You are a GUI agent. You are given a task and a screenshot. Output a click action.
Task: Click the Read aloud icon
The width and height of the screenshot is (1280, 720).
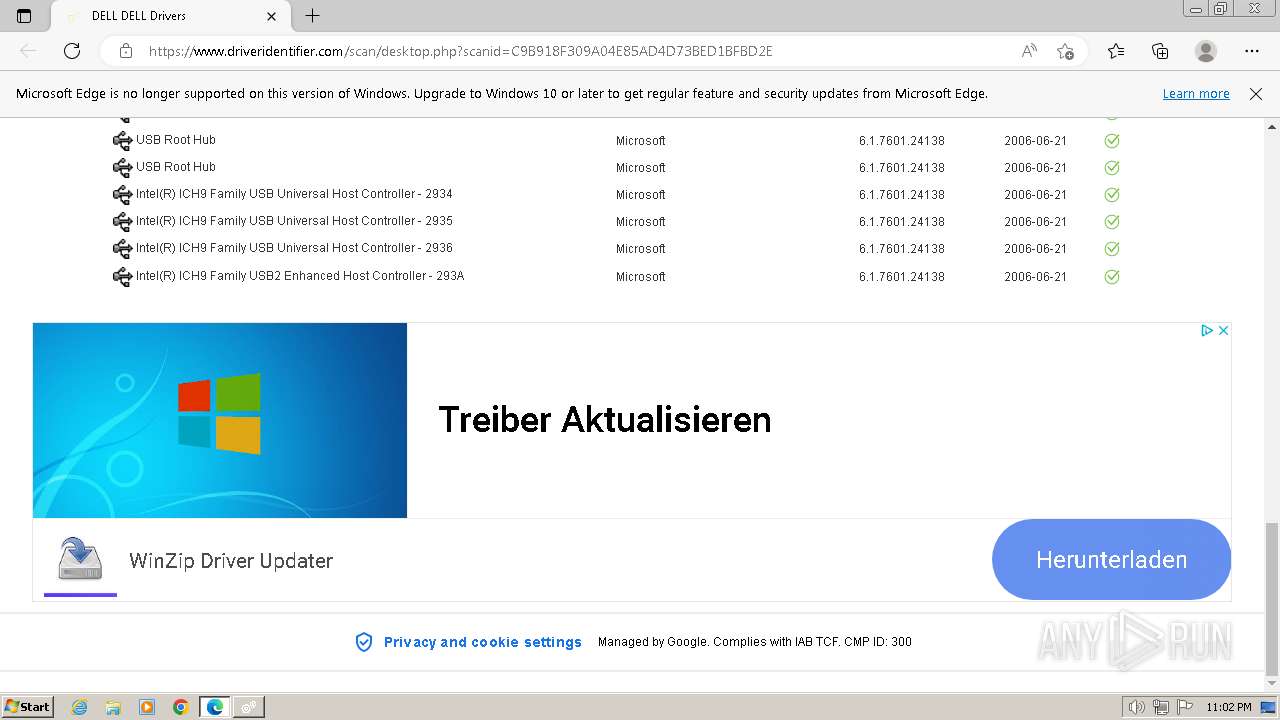1029,51
